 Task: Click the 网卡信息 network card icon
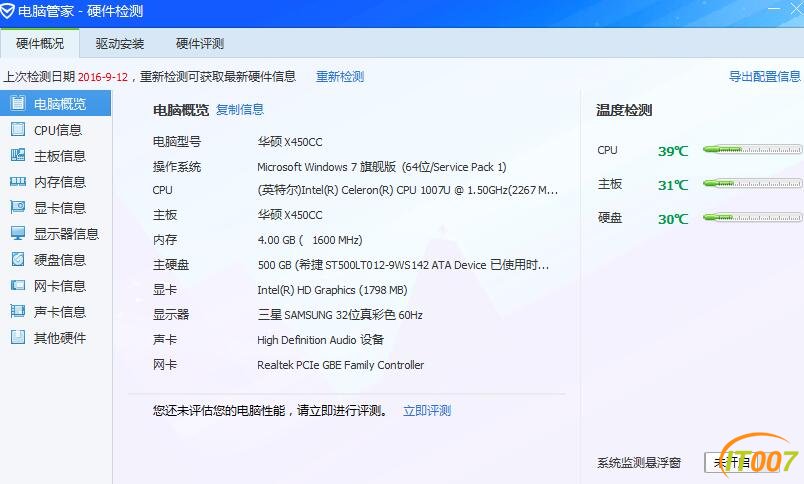17,285
